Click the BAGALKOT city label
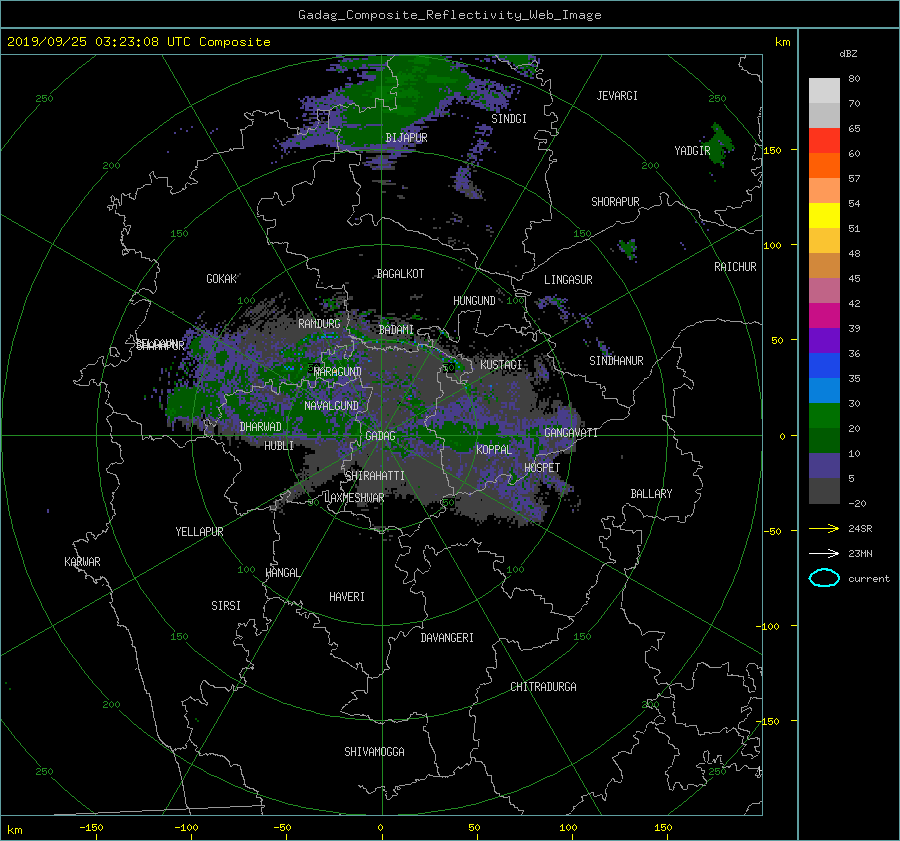 click(400, 274)
